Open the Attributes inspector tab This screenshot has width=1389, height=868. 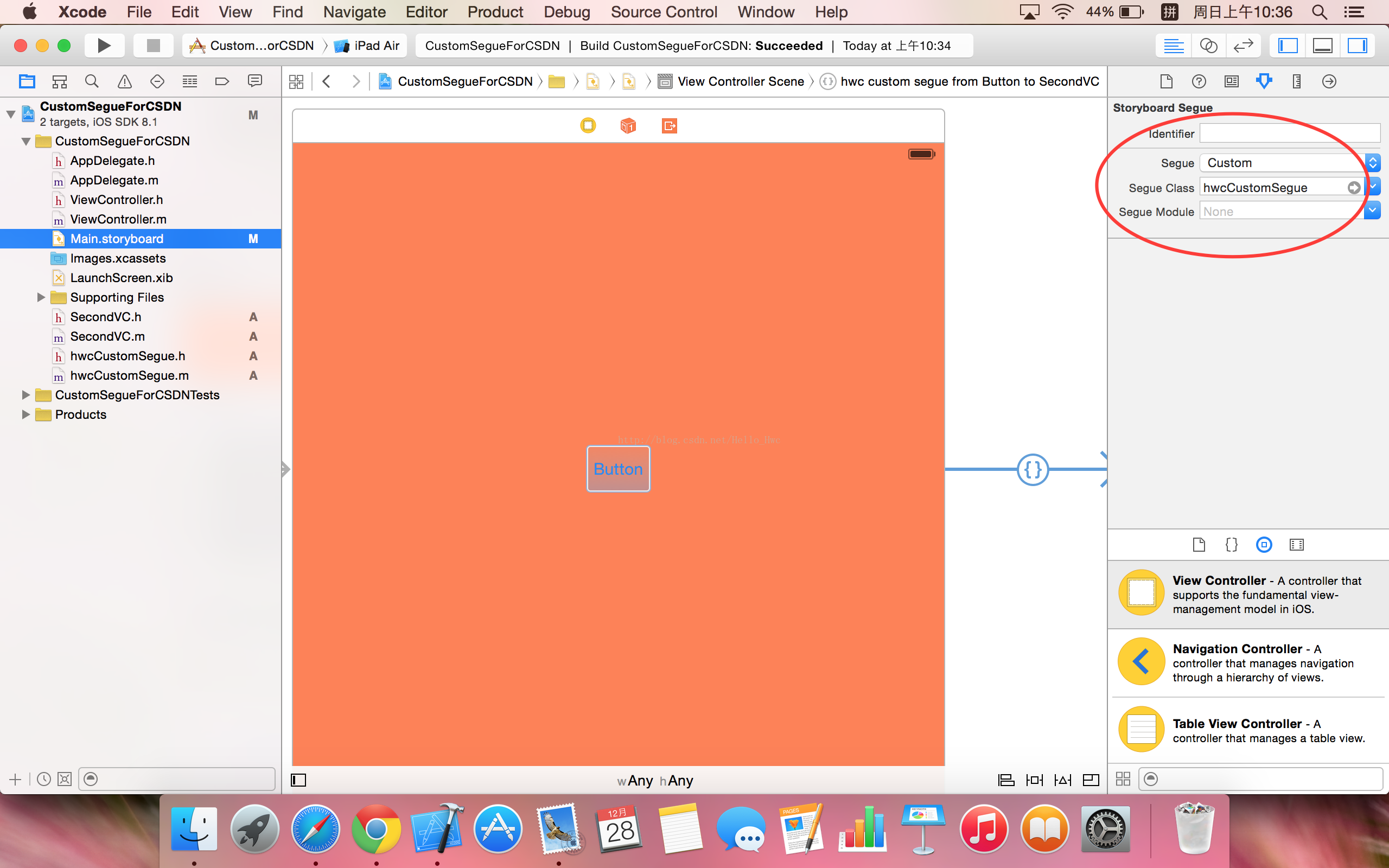tap(1263, 81)
